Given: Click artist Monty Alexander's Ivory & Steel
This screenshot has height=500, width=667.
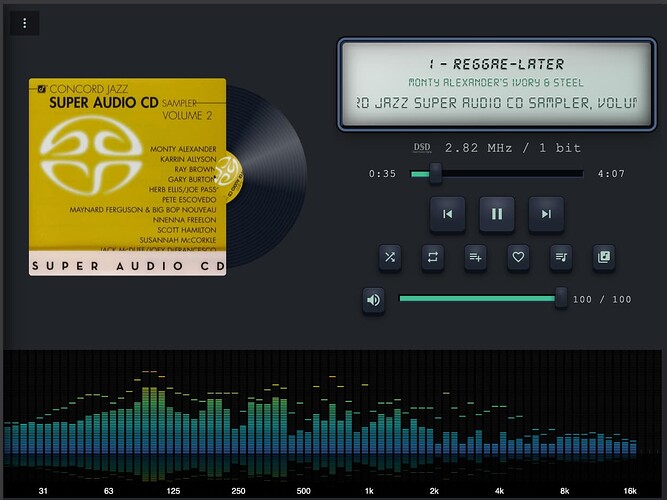Looking at the screenshot, I should pyautogui.click(x=496, y=83).
